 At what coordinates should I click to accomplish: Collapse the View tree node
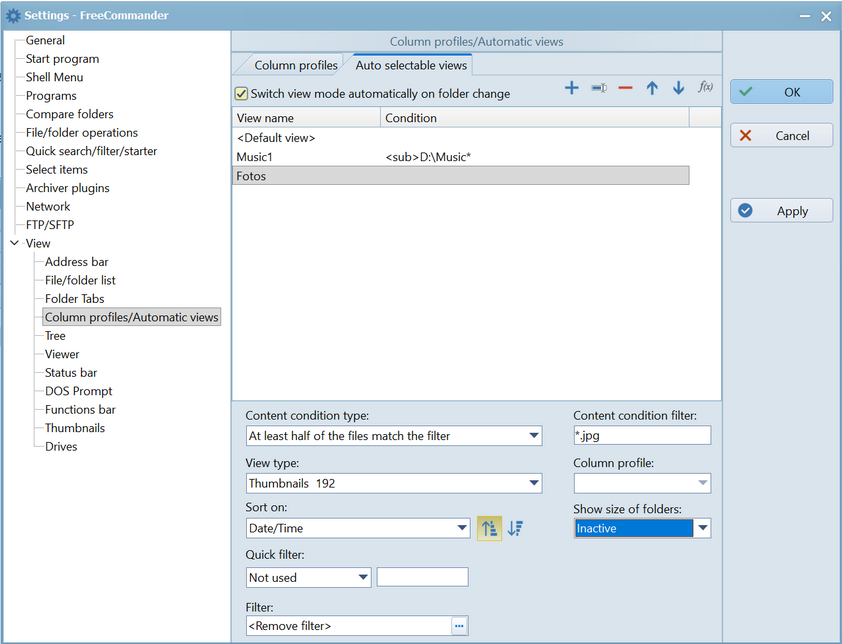tap(14, 243)
